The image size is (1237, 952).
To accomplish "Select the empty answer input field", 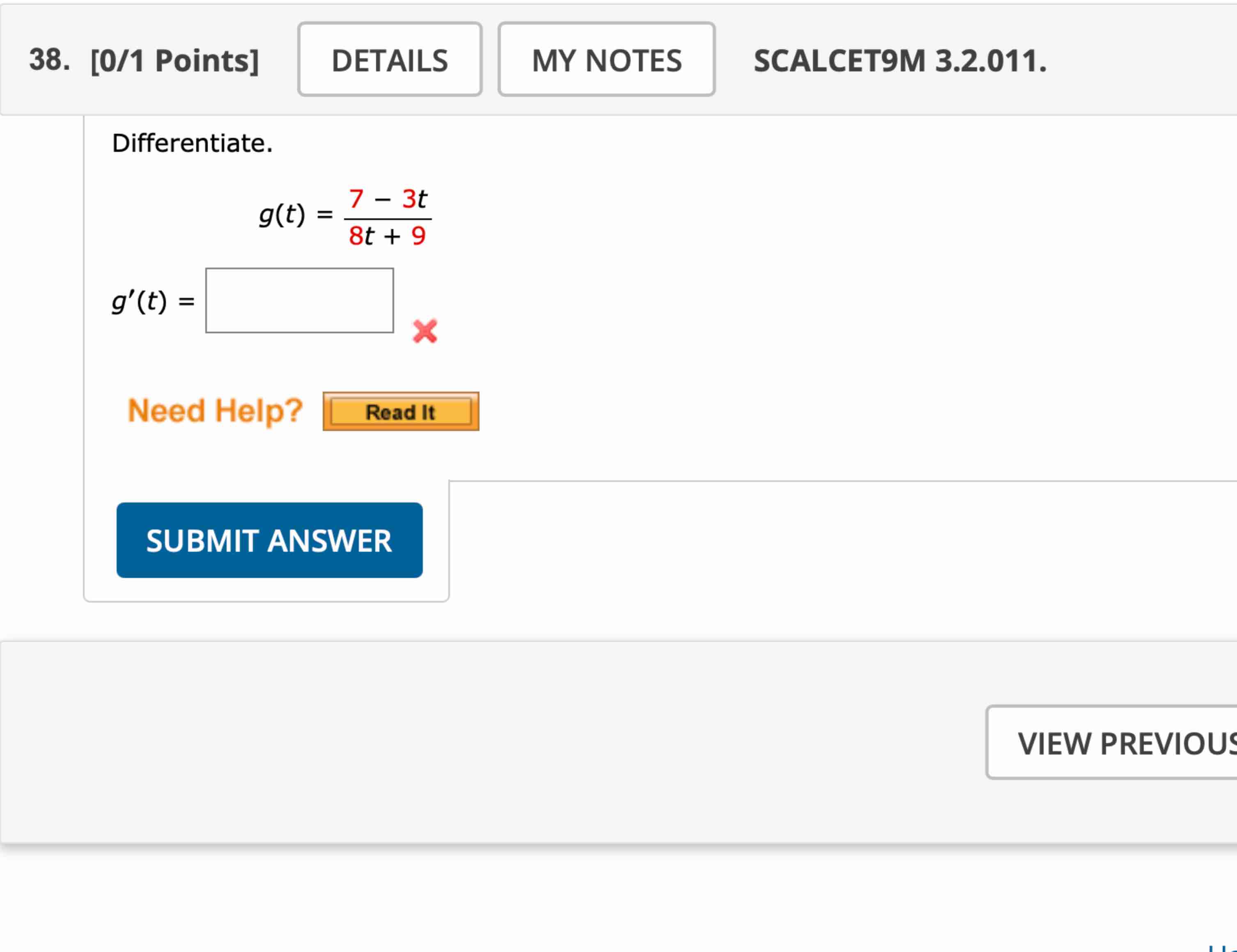I will click(300, 301).
